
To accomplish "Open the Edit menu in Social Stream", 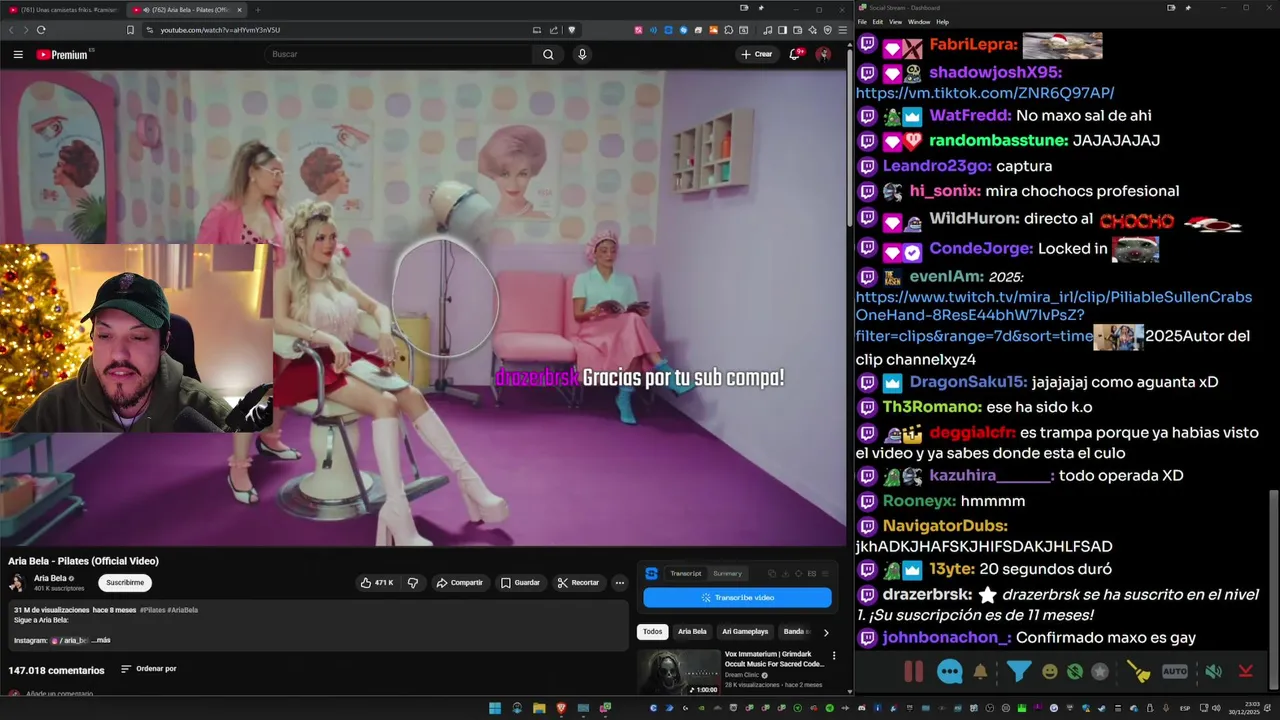I will pyautogui.click(x=877, y=21).
